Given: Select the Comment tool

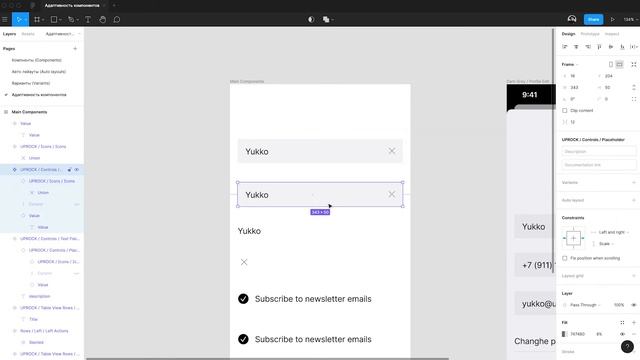Looking at the screenshot, I should click(117, 20).
